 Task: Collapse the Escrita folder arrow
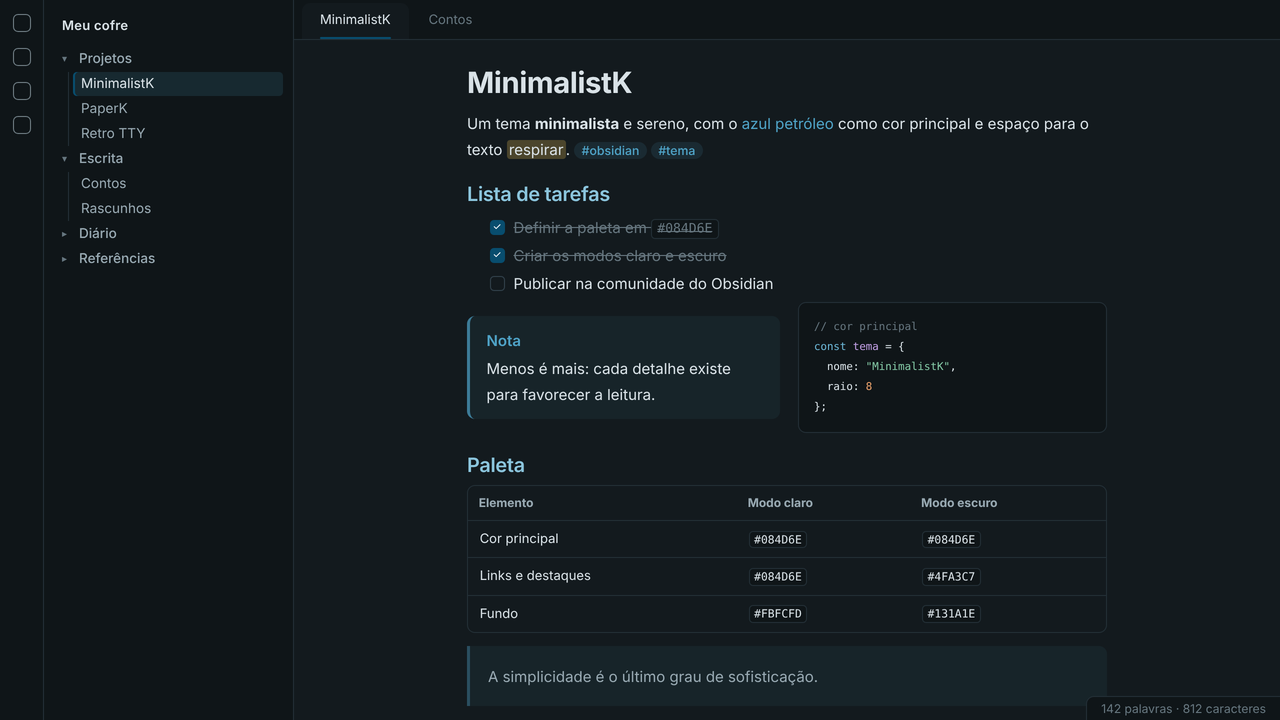coord(65,159)
